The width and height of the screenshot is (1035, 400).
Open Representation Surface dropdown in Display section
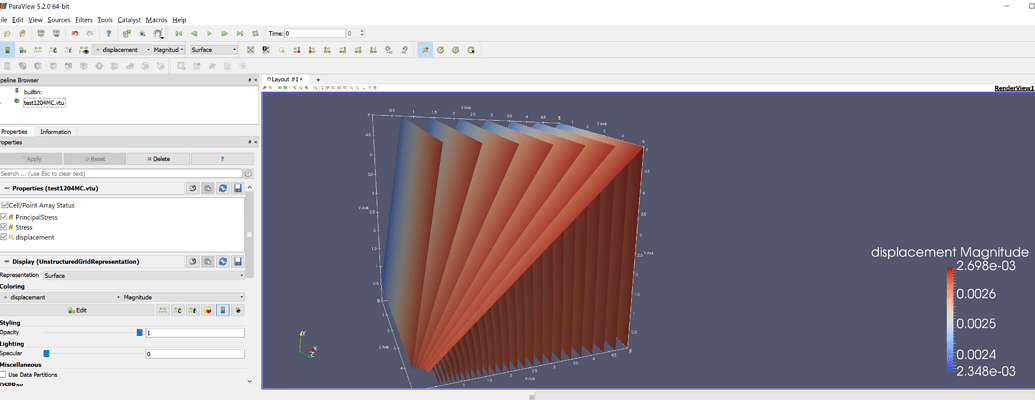(x=143, y=276)
